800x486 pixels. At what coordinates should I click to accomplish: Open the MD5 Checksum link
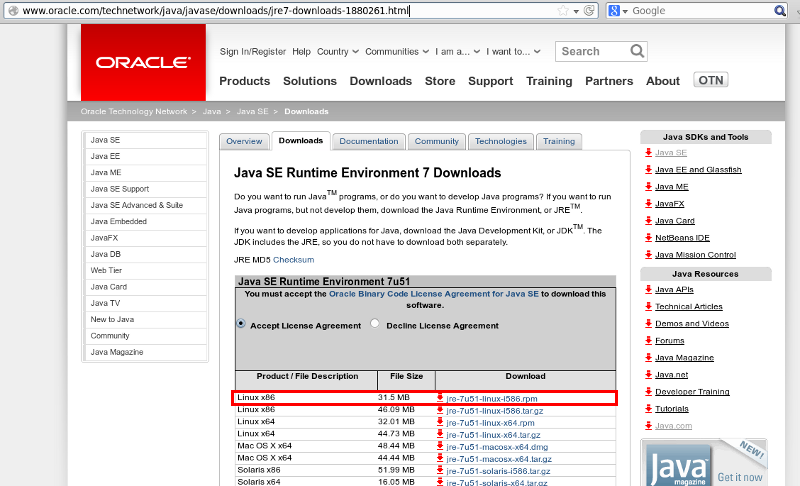coord(293,260)
